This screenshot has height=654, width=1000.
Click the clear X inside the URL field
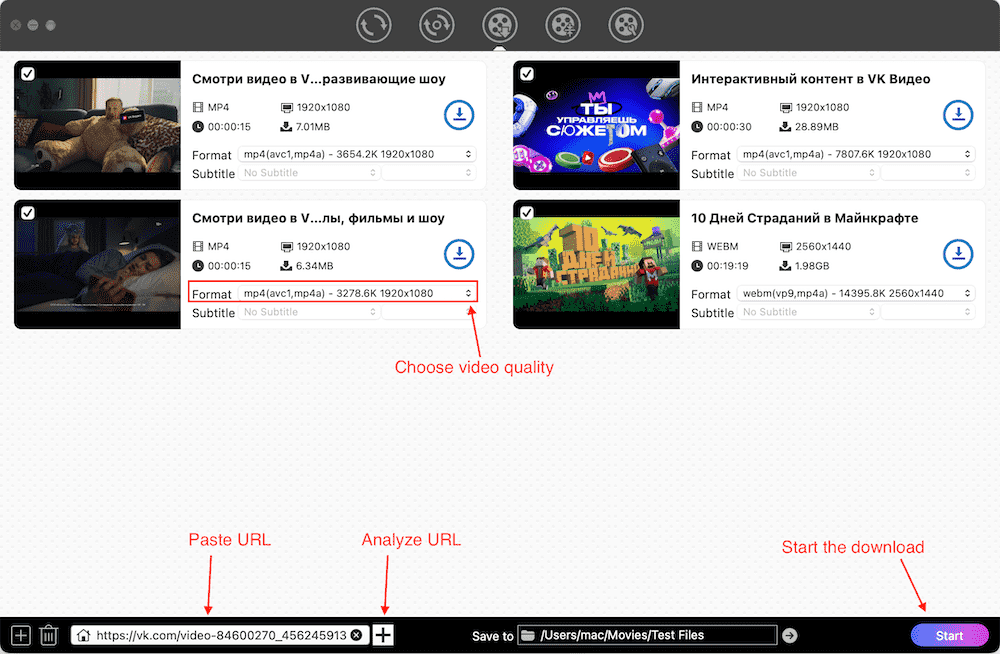click(357, 634)
